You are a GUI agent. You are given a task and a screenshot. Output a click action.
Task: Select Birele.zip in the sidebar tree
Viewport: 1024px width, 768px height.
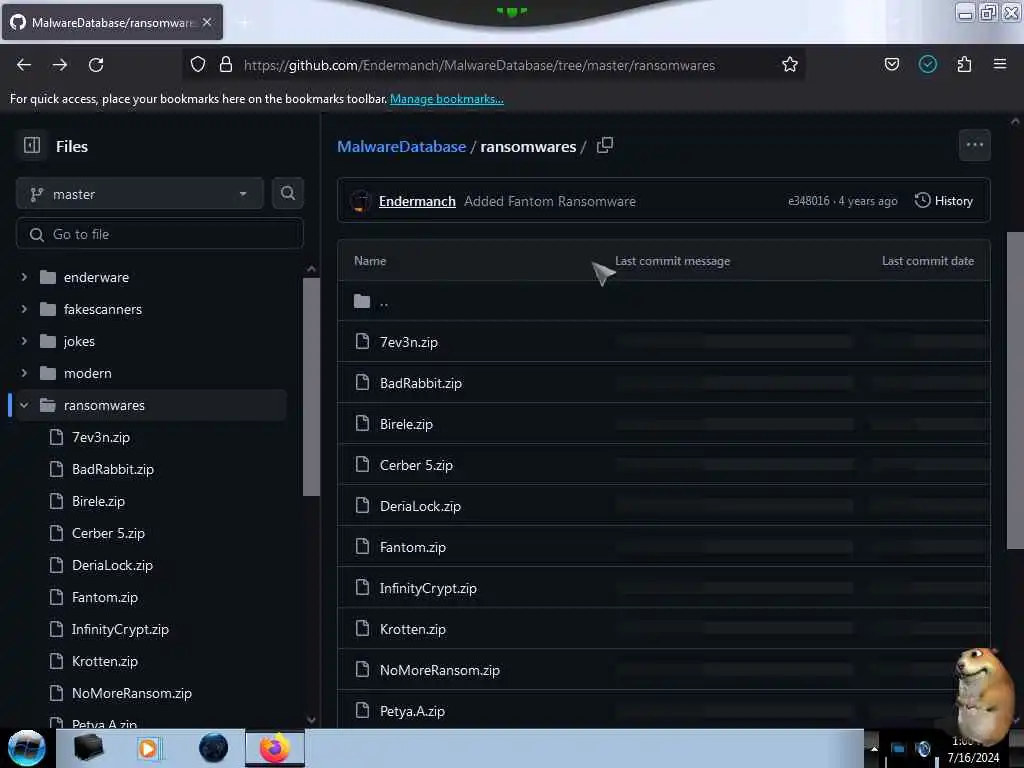98,501
